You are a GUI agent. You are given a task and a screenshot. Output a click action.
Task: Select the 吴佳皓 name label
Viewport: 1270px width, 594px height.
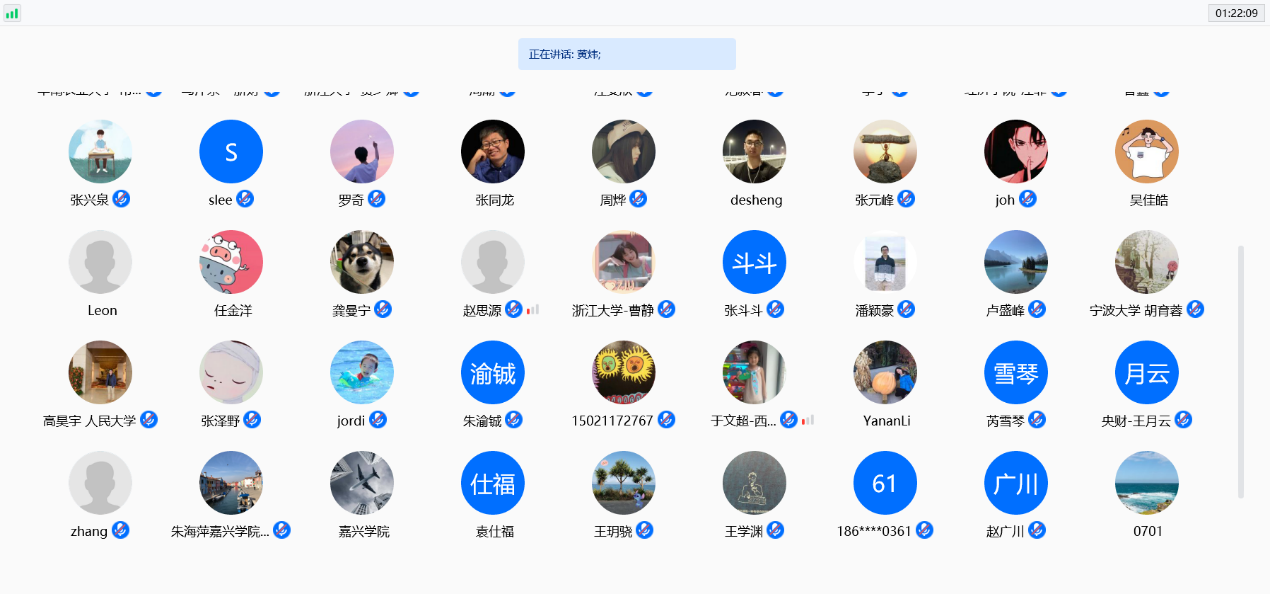tap(1148, 200)
